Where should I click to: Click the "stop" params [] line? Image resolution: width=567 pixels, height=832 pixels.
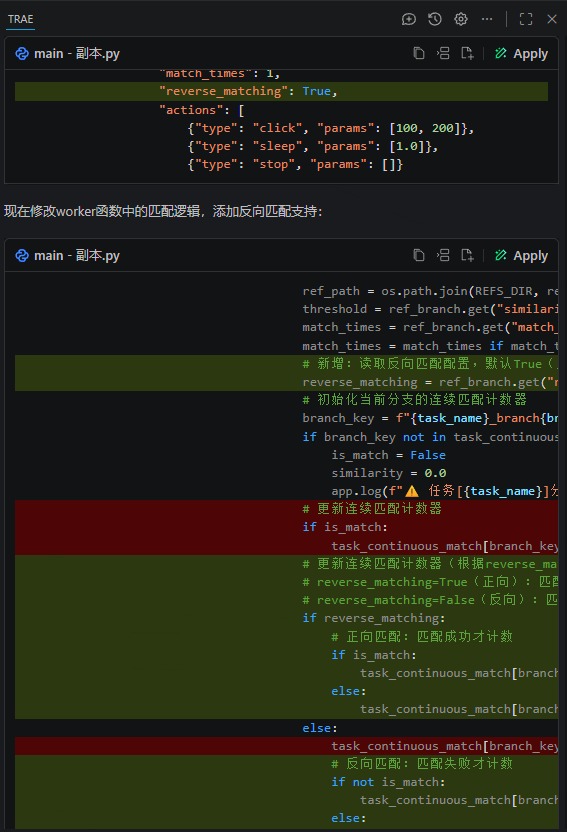tap(295, 164)
